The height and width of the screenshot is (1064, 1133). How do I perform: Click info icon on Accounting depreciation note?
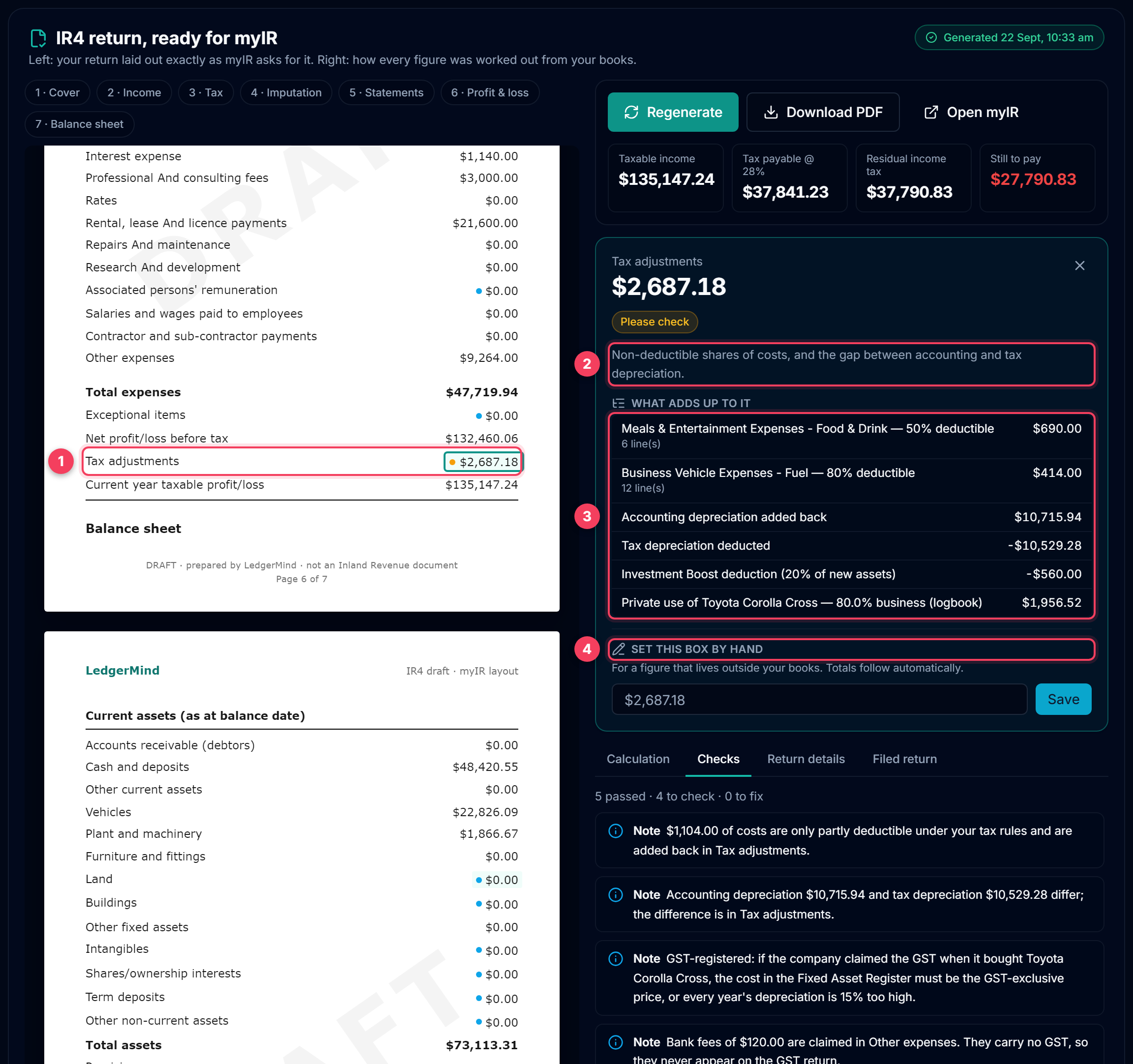(x=616, y=895)
